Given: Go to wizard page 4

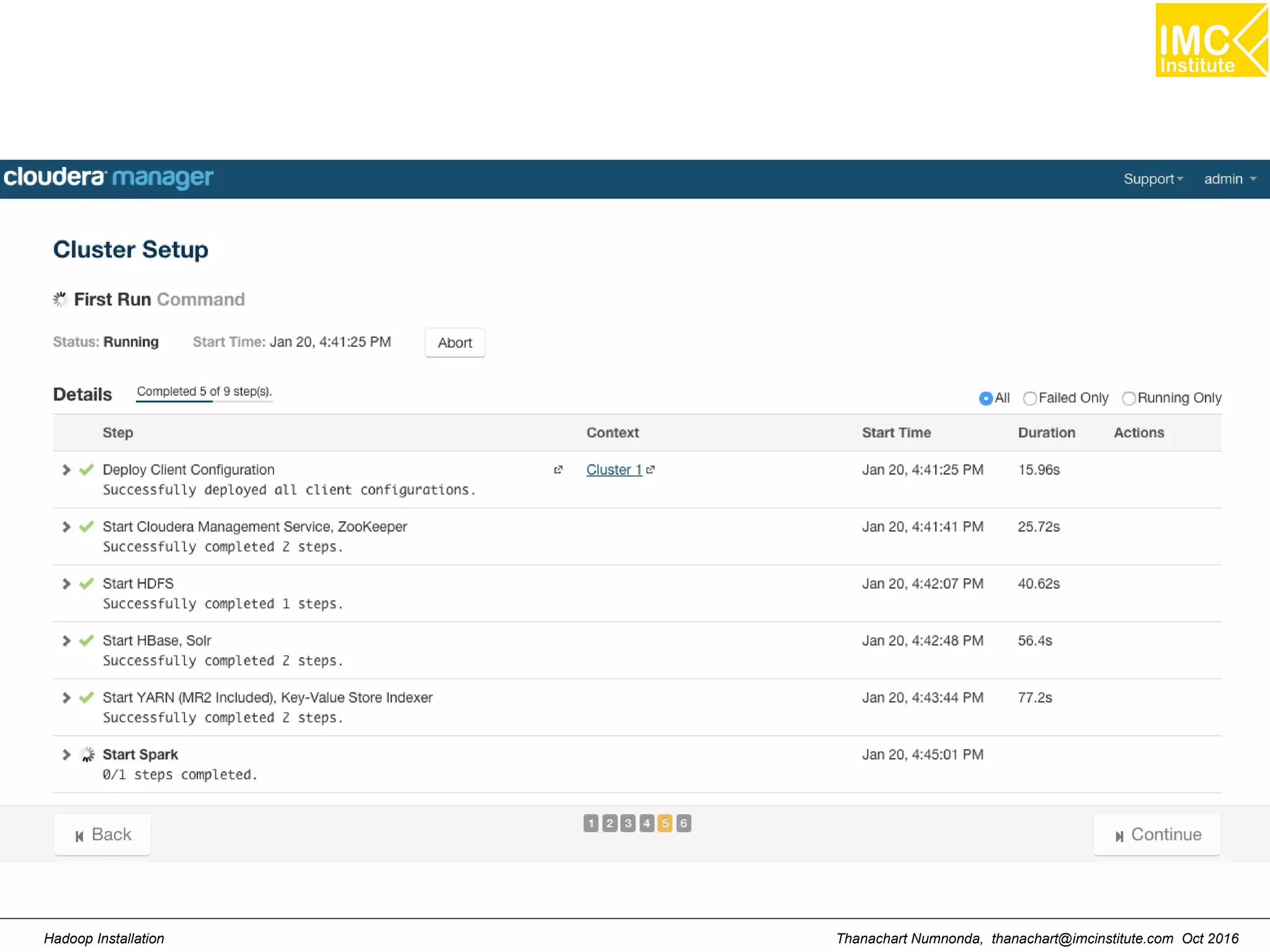Looking at the screenshot, I should 647,823.
